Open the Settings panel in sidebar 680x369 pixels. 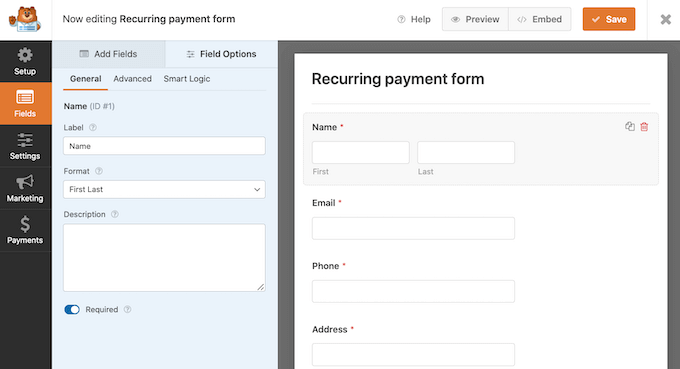[25, 146]
